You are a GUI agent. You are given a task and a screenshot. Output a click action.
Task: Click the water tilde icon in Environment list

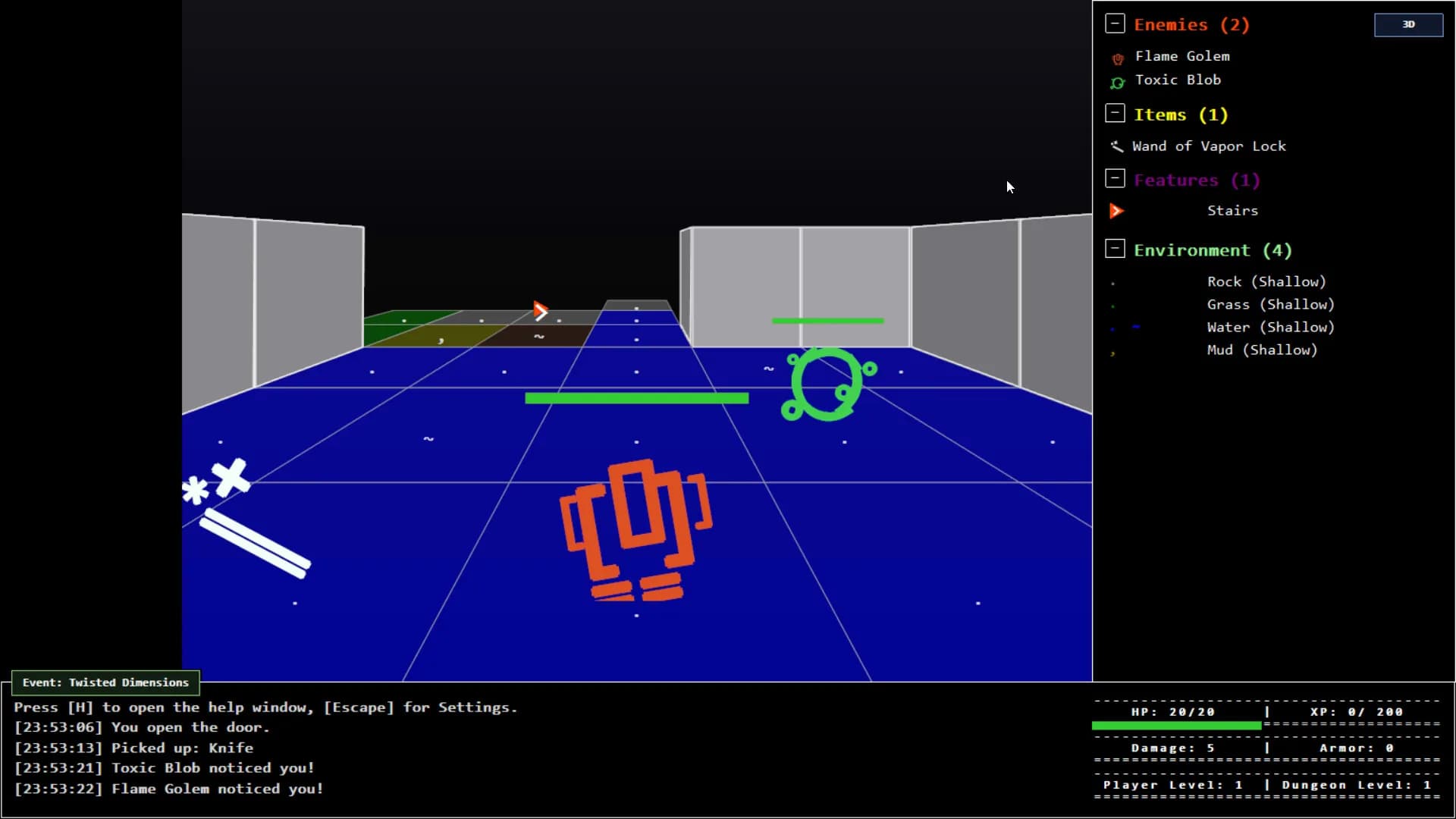pyautogui.click(x=1136, y=327)
